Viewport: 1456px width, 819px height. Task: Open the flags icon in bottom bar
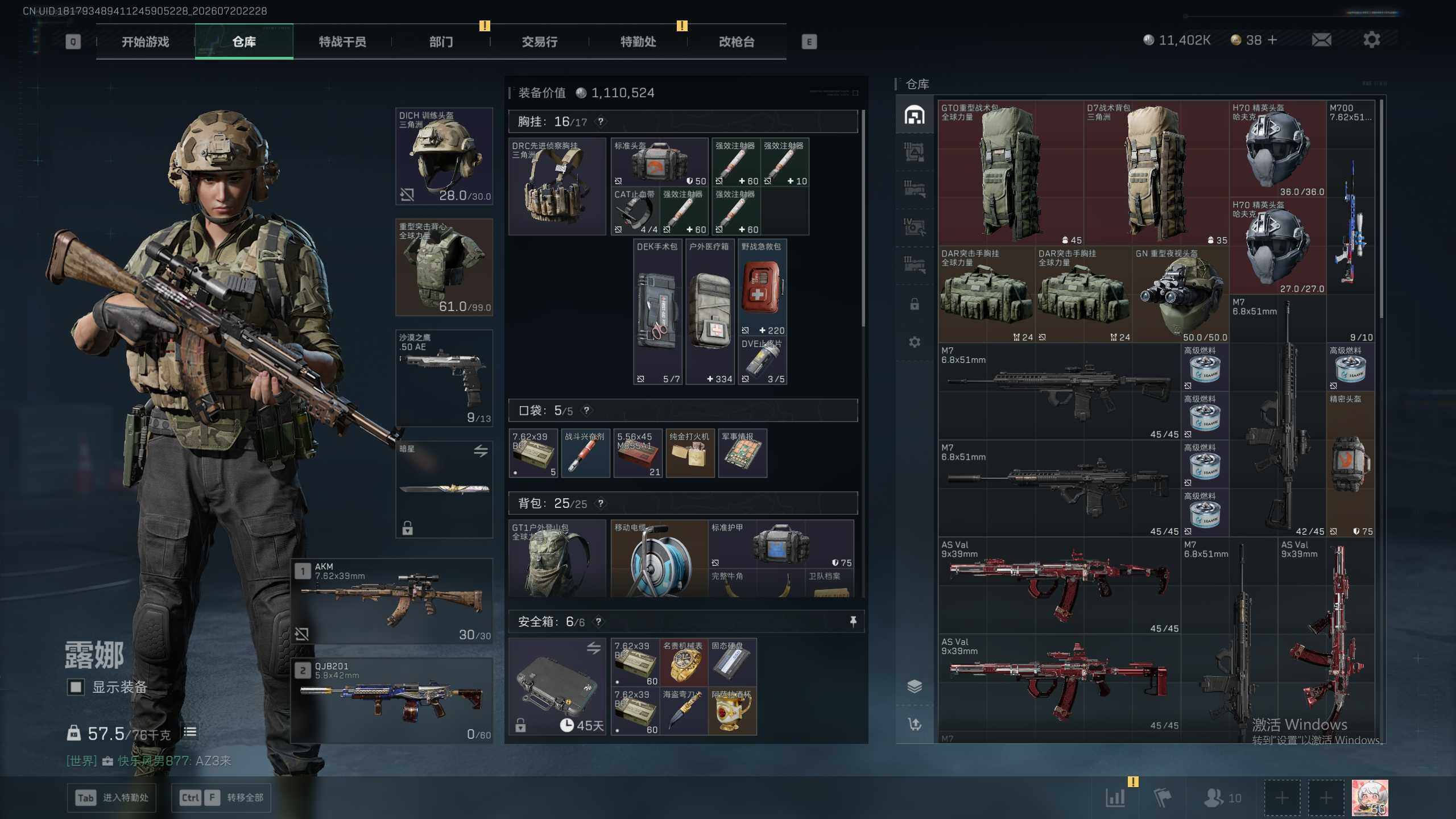click(x=1163, y=797)
